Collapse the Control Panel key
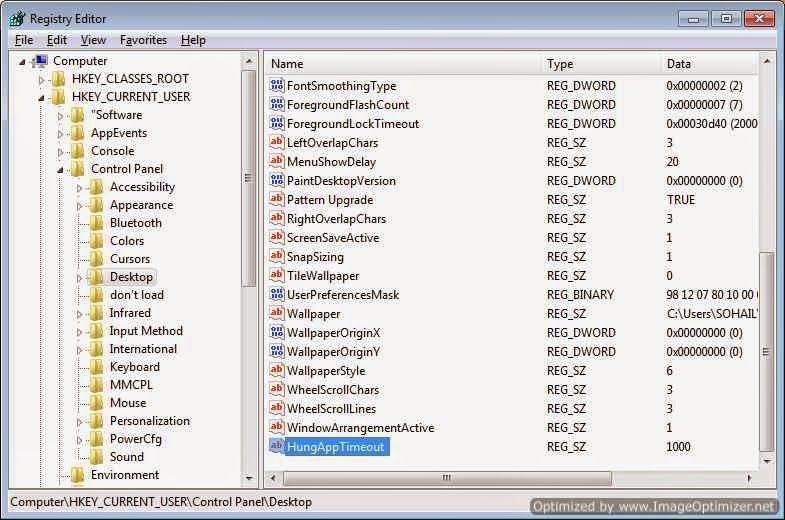Screen dimensions: 785x520 pyautogui.click(x=61, y=170)
